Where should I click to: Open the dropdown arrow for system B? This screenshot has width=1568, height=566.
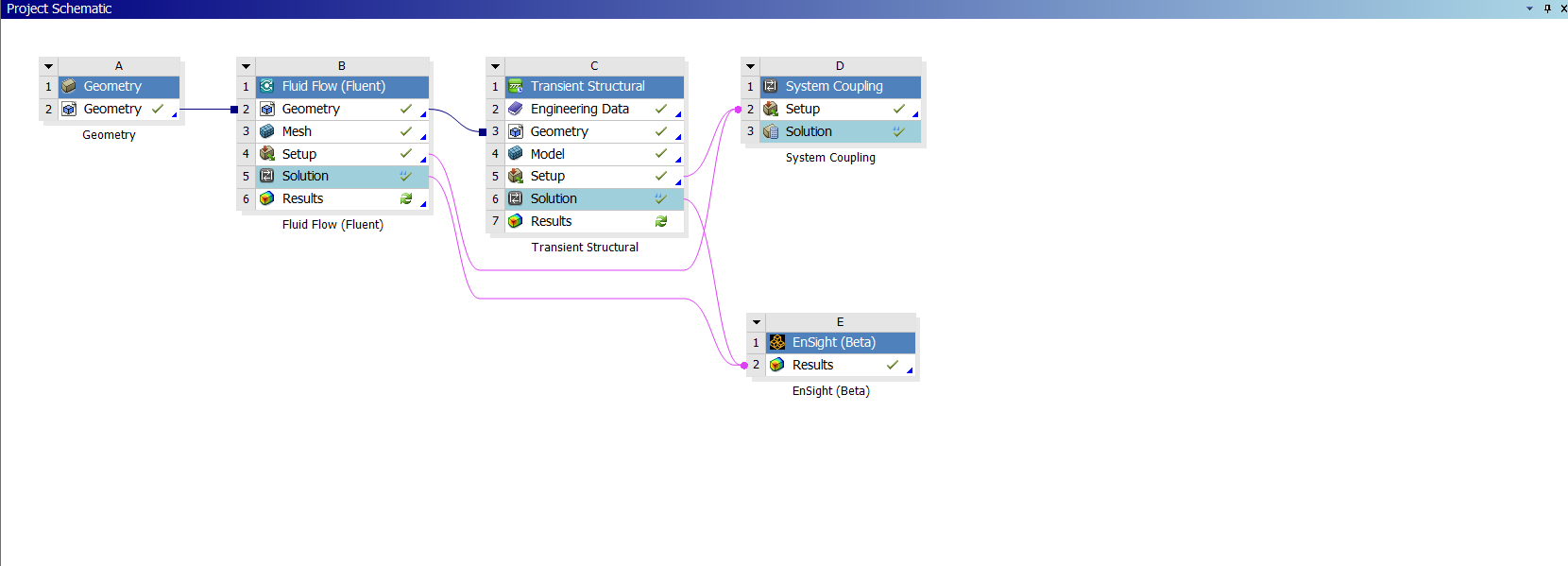pyautogui.click(x=247, y=66)
